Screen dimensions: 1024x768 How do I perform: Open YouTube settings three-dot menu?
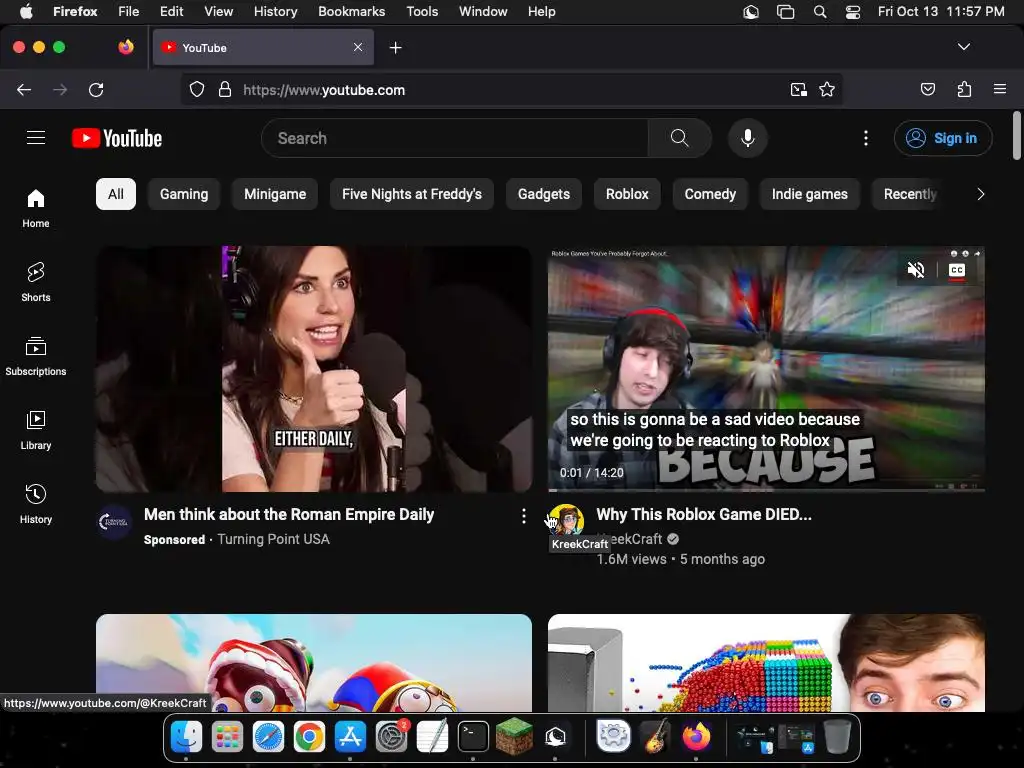click(x=866, y=138)
